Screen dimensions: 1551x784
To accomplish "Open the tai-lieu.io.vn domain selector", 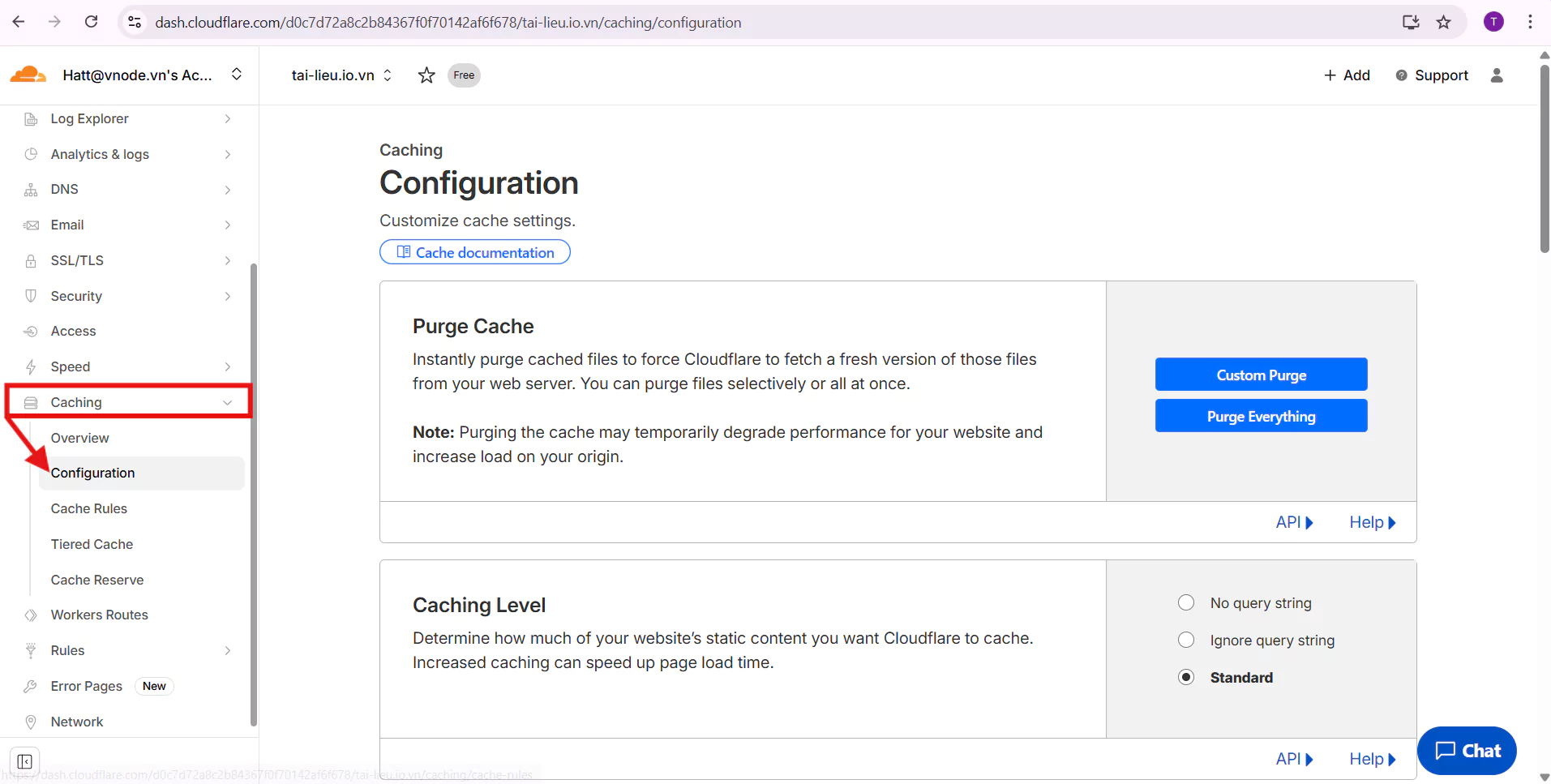I will pos(341,75).
